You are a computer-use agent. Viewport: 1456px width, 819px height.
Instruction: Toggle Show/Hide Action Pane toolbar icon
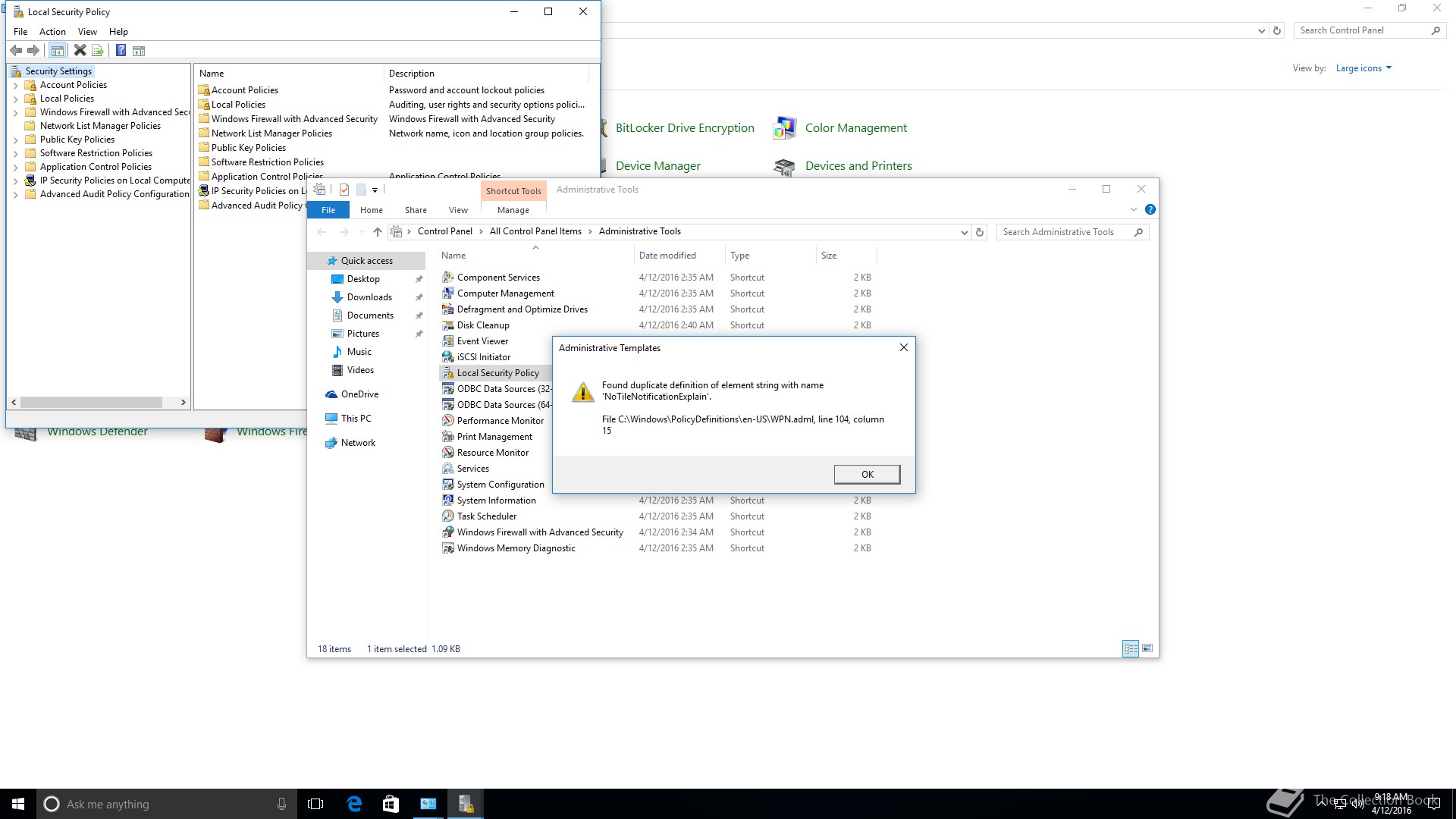pos(139,51)
